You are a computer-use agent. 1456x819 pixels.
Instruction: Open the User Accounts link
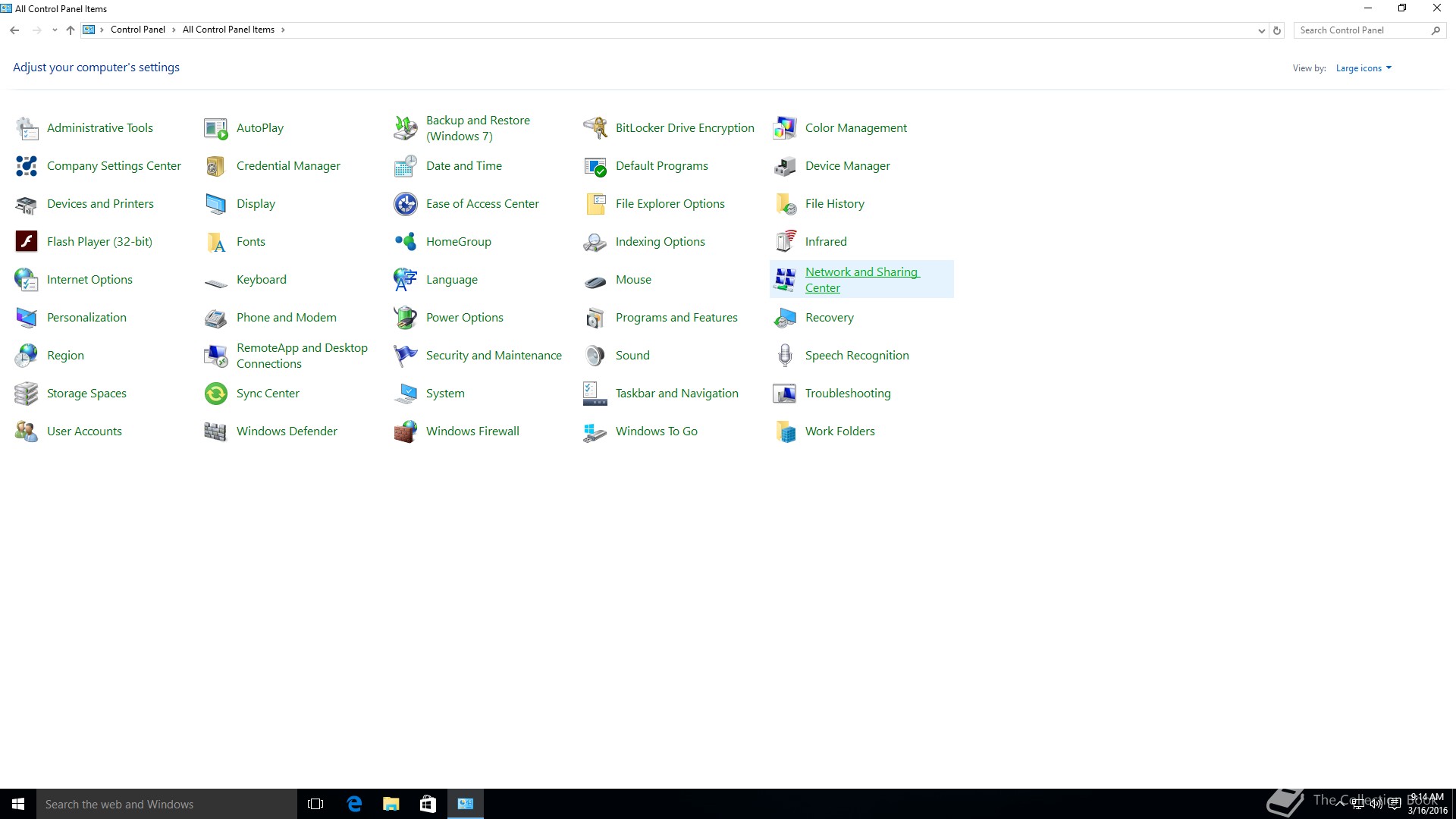tap(84, 431)
